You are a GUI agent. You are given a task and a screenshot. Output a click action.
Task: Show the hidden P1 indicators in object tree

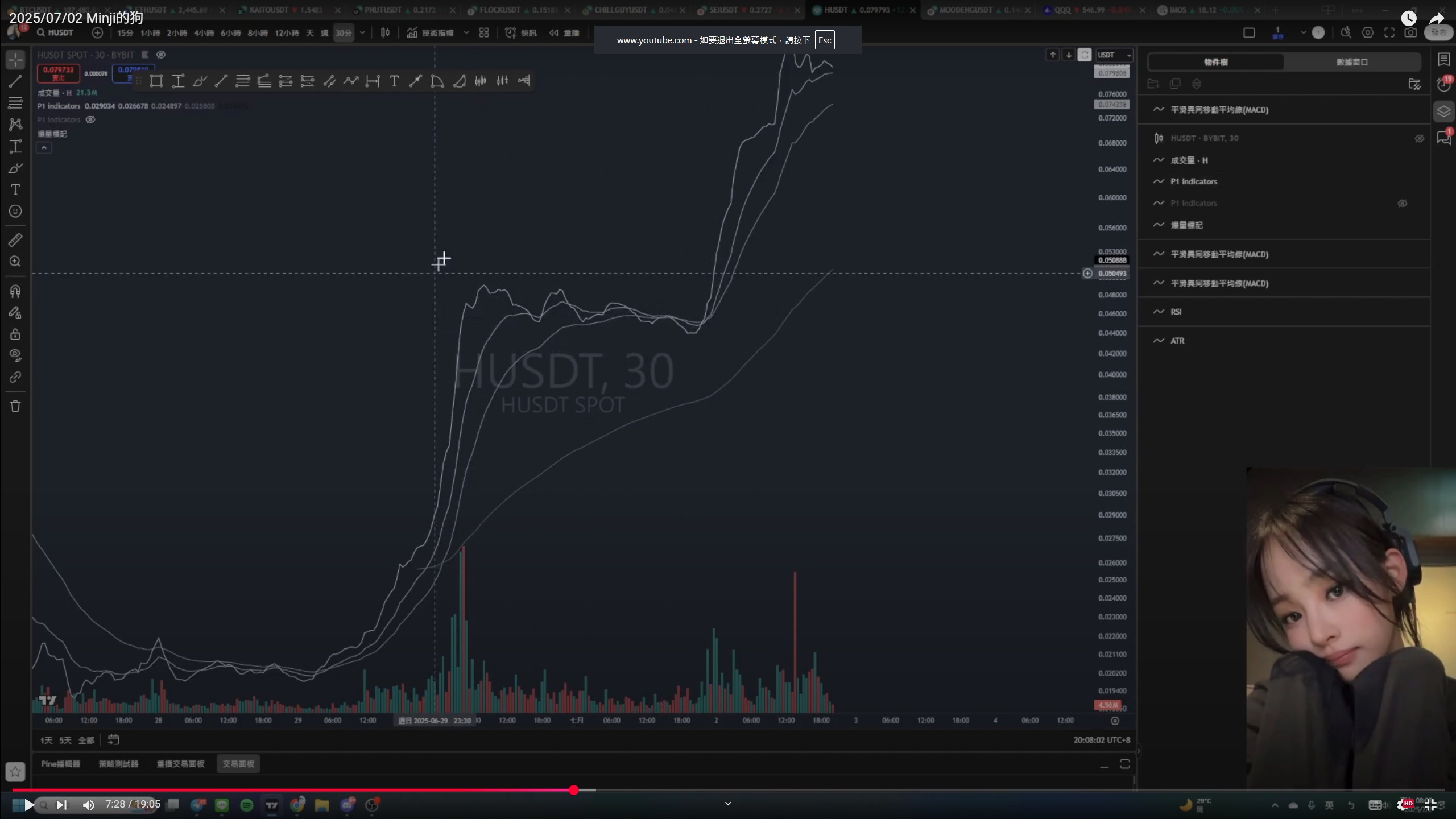(1402, 203)
